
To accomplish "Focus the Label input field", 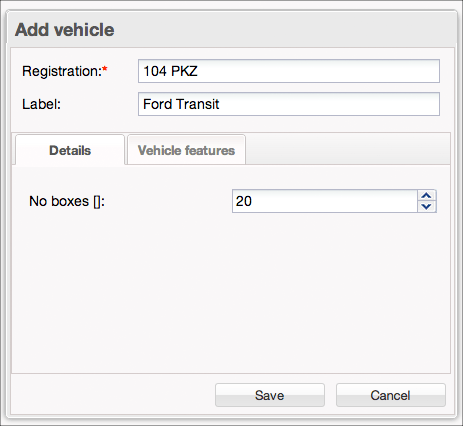I will [289, 104].
